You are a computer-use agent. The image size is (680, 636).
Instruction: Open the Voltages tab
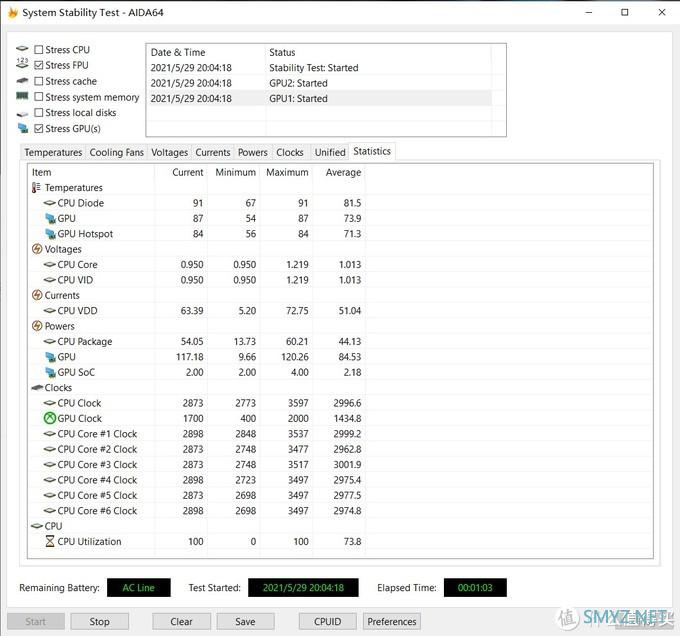point(169,153)
